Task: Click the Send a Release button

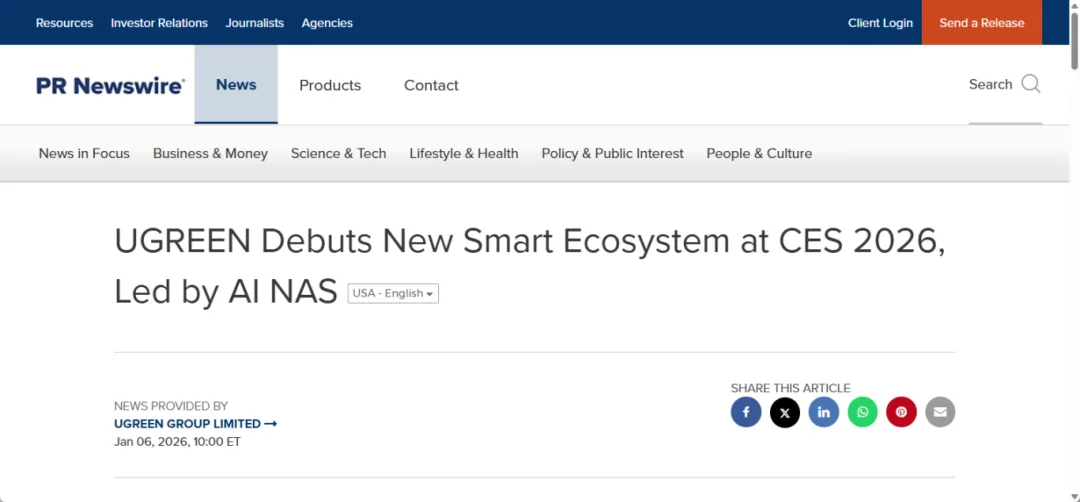Action: (981, 23)
